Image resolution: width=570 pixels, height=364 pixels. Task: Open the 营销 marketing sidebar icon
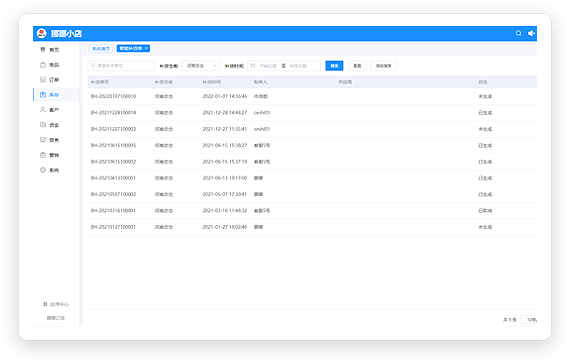pos(43,155)
